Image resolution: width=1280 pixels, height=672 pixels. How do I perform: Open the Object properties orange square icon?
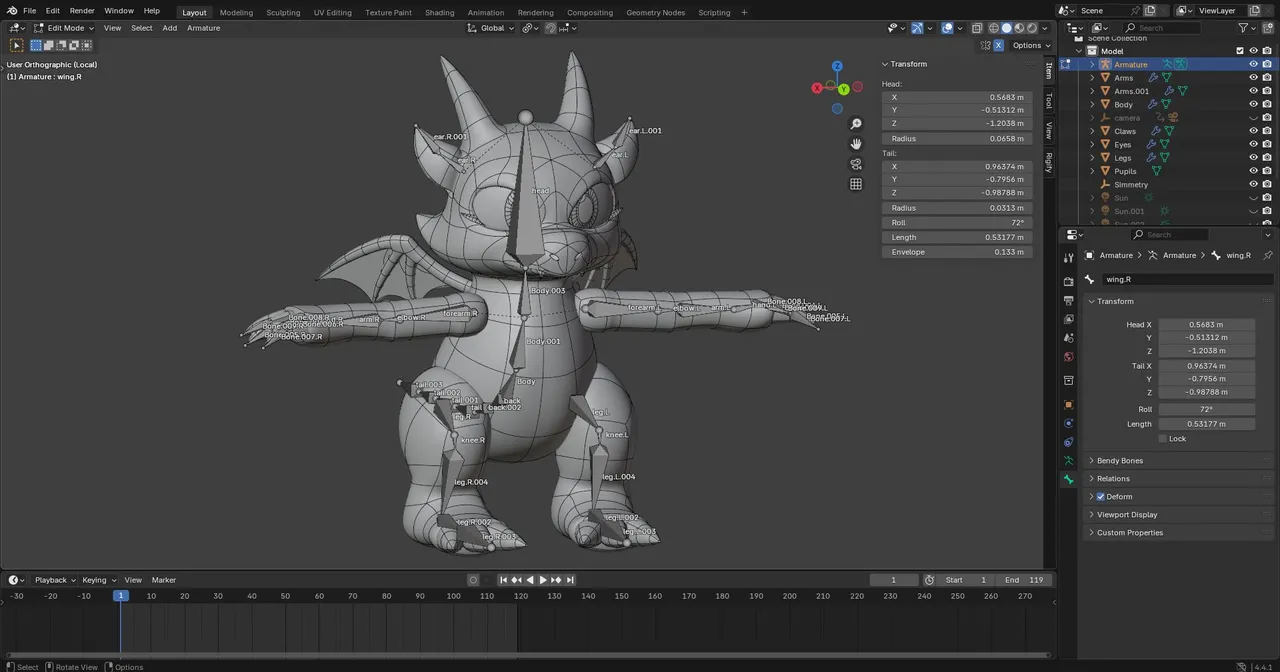[1069, 405]
